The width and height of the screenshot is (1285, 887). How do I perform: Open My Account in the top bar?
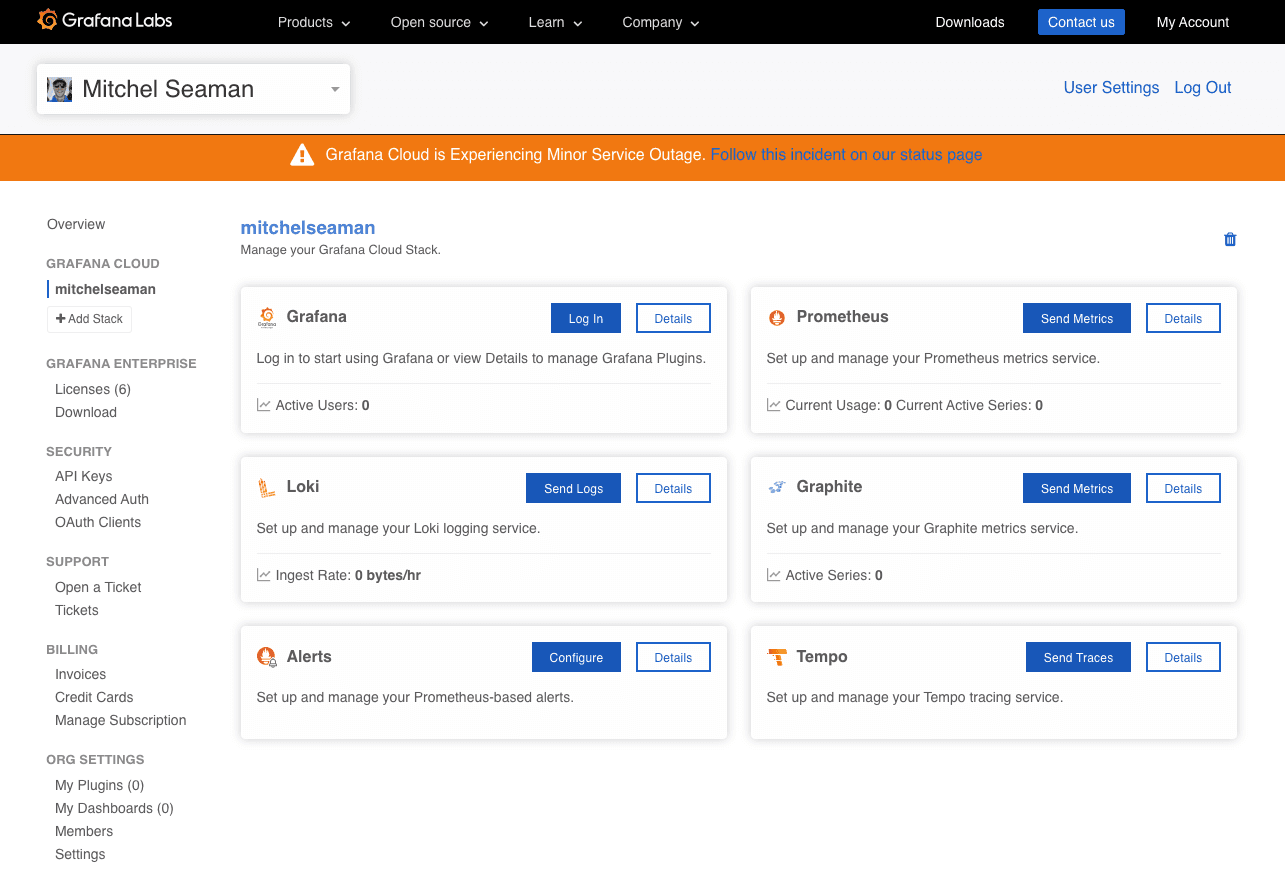[x=1193, y=22]
